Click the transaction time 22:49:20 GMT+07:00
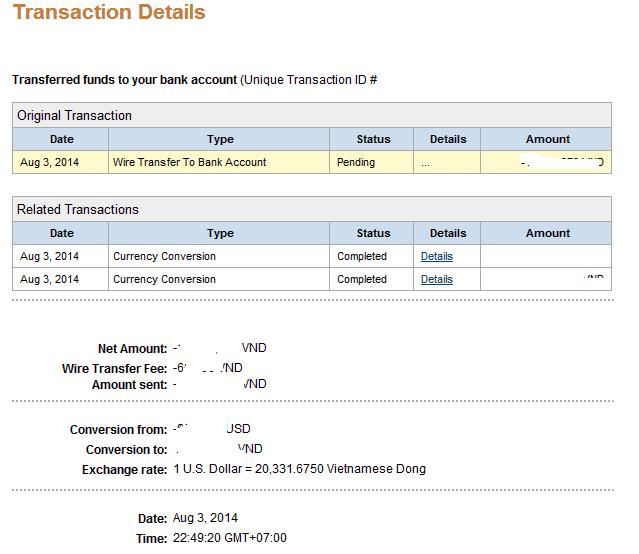The image size is (639, 554). tap(230, 538)
